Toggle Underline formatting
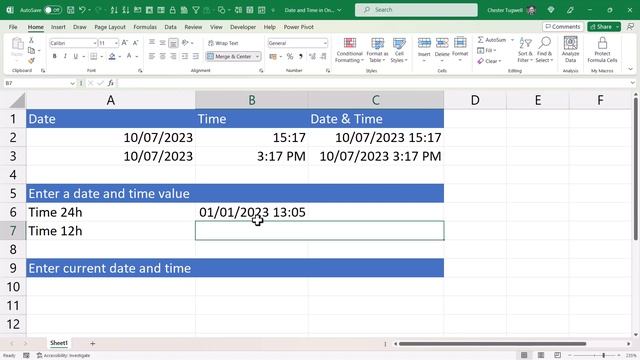The image size is (640, 360). pos(76,56)
